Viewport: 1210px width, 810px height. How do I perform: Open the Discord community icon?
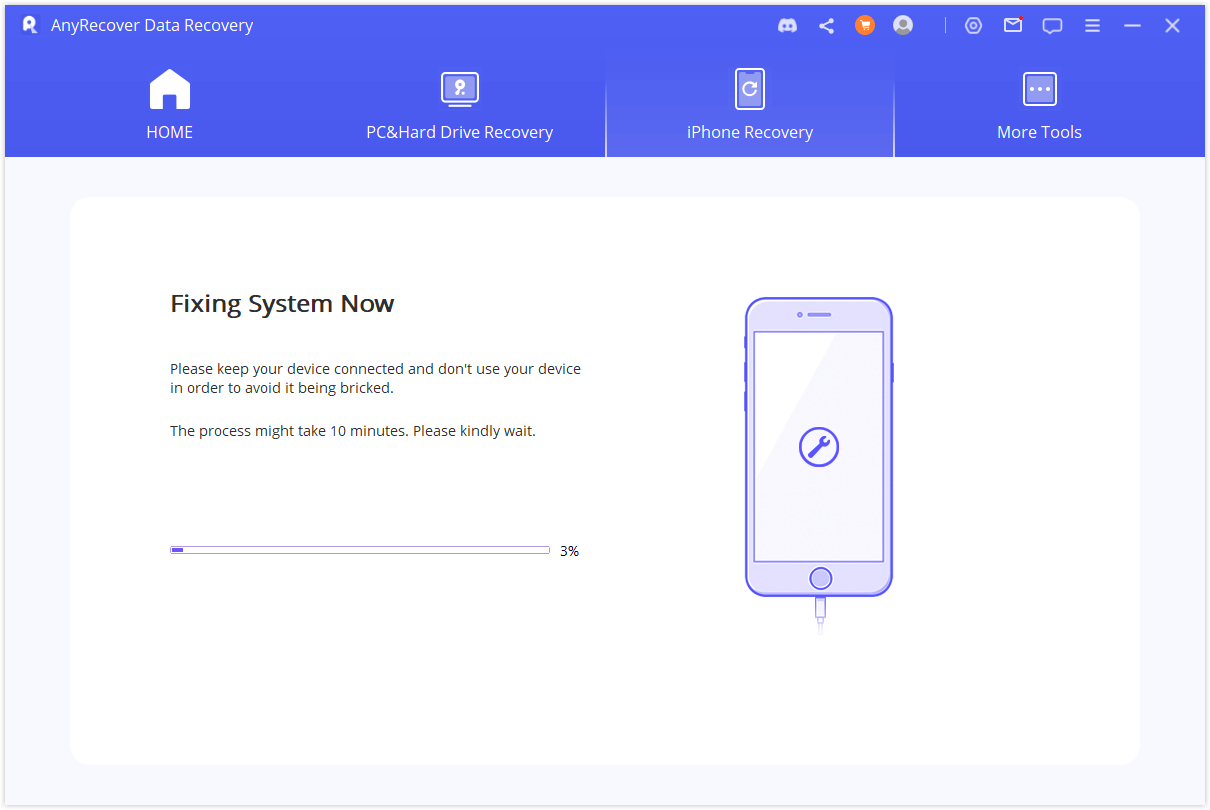pos(787,26)
